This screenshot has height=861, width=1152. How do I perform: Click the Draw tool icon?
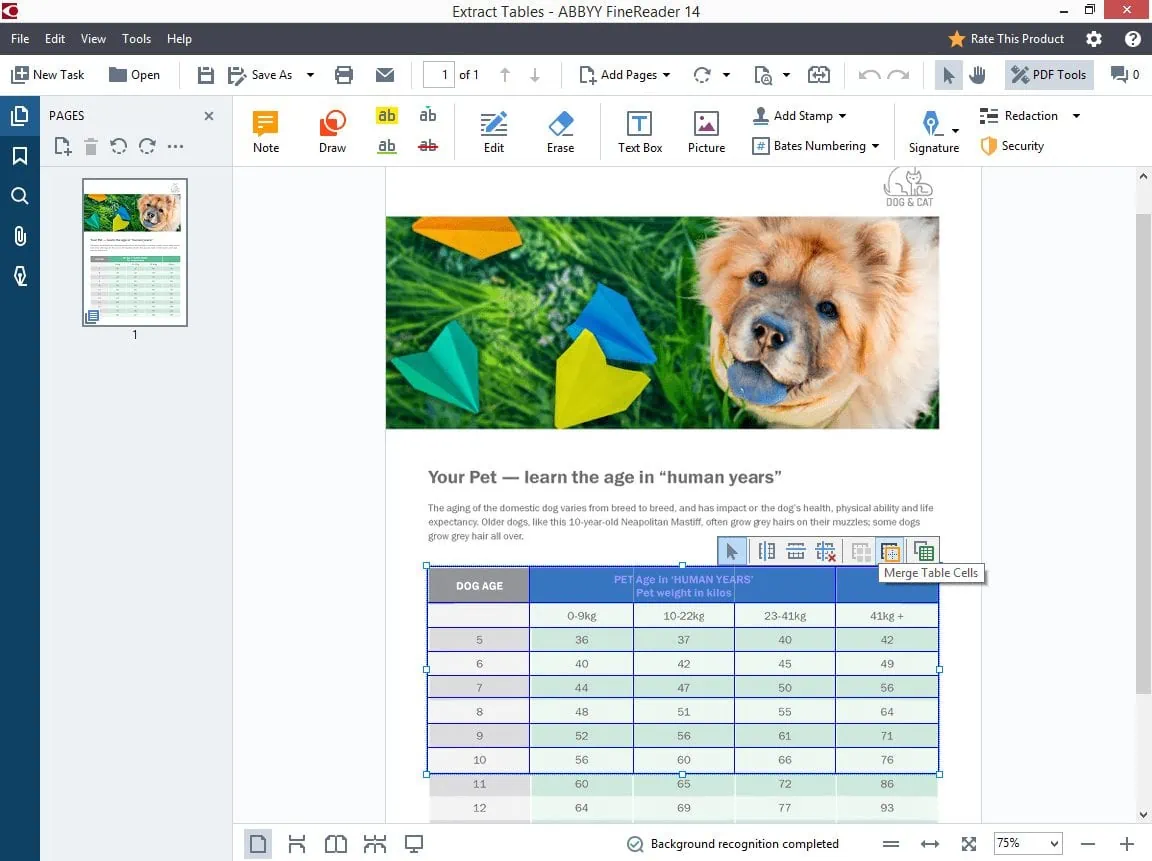click(x=332, y=132)
